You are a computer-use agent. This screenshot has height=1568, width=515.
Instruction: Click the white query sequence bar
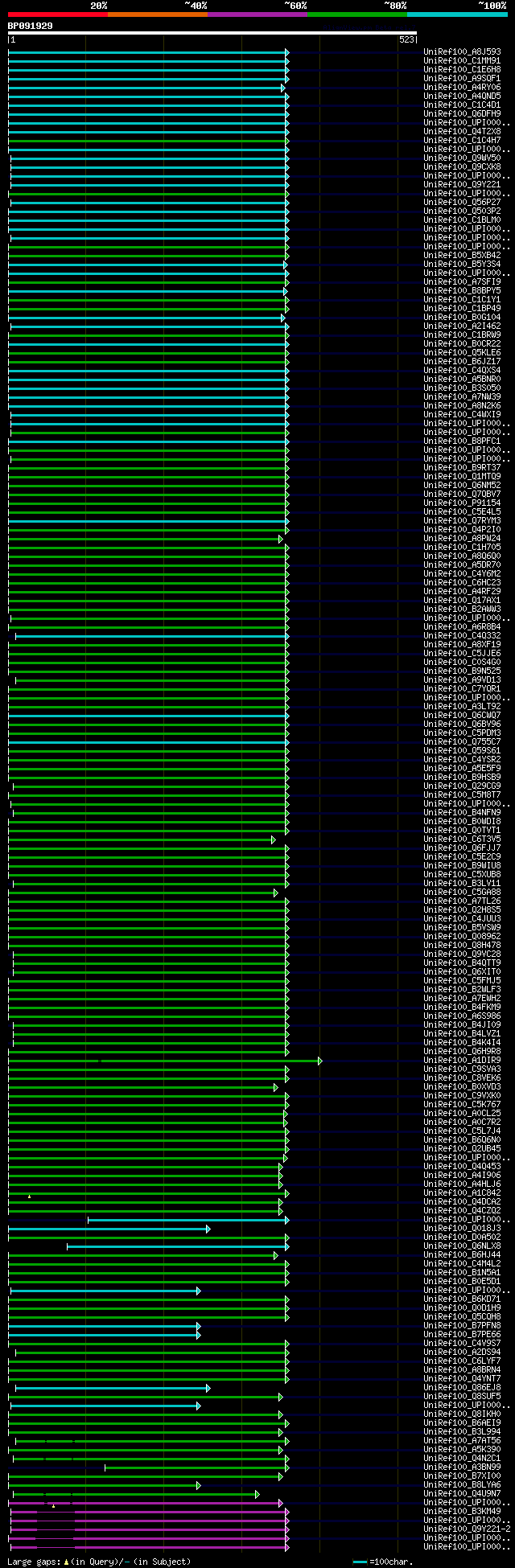212,33
